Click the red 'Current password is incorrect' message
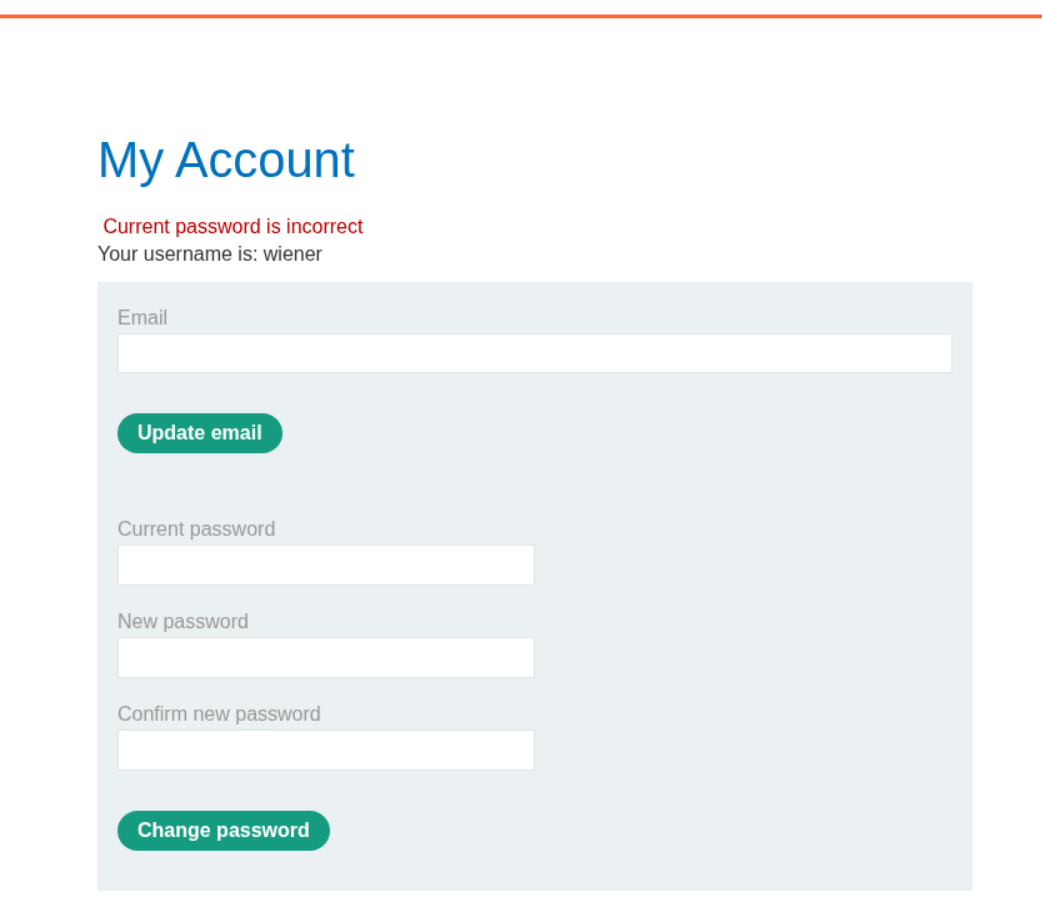 coord(233,226)
